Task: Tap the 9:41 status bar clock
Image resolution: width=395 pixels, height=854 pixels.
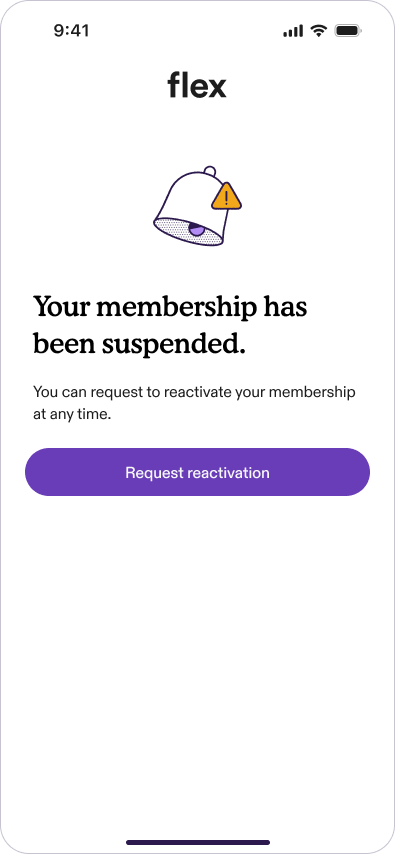Action: (x=71, y=31)
